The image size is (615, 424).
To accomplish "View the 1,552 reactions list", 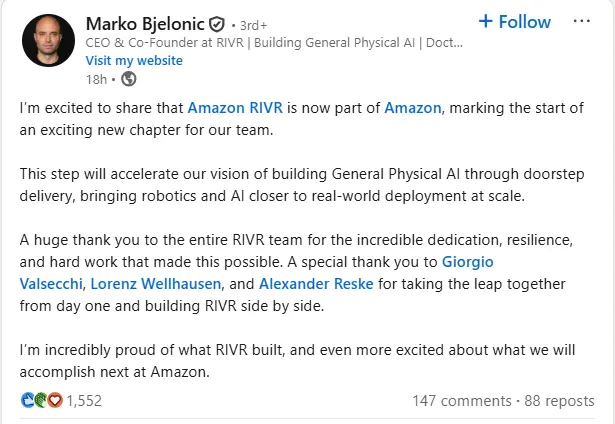I will [85, 400].
